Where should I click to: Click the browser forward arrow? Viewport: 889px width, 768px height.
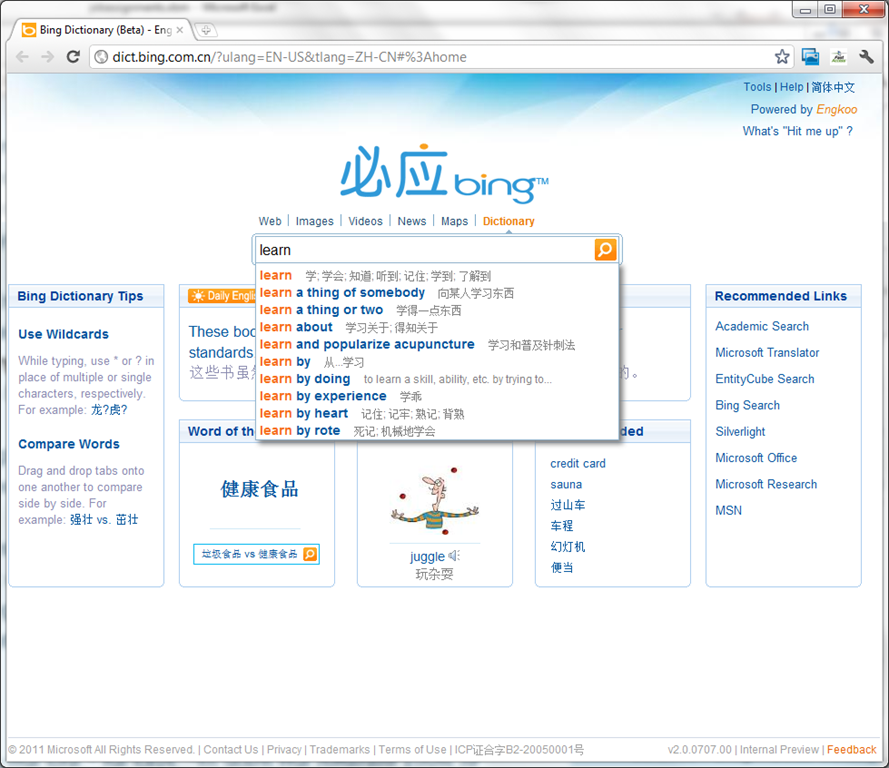pyautogui.click(x=47, y=57)
